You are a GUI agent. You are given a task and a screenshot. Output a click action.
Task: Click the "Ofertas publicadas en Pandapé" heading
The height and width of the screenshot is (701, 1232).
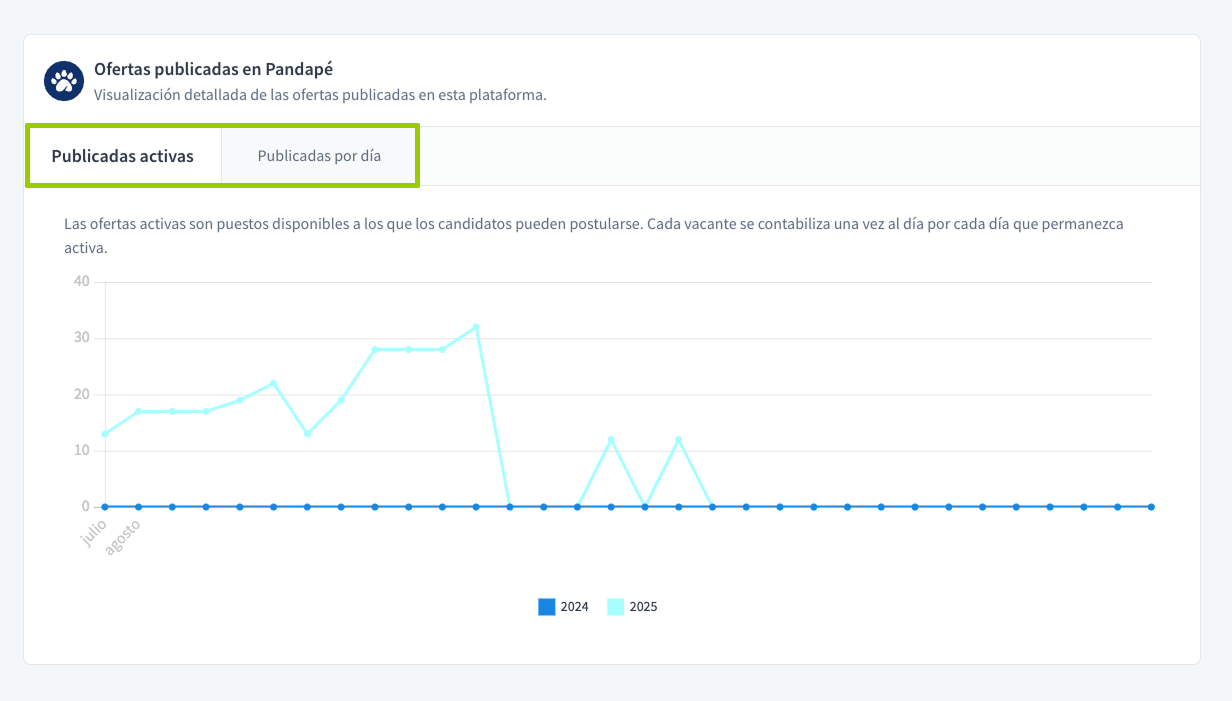(x=213, y=69)
